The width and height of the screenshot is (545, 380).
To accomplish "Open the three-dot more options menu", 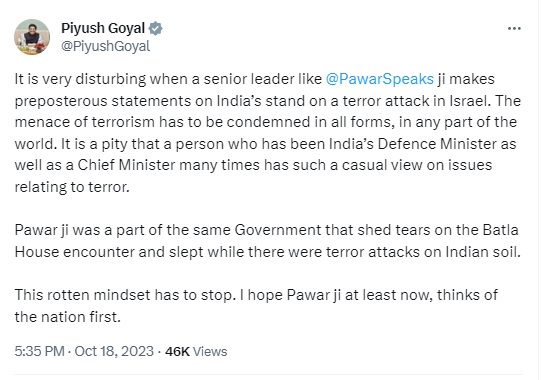I will [514, 29].
